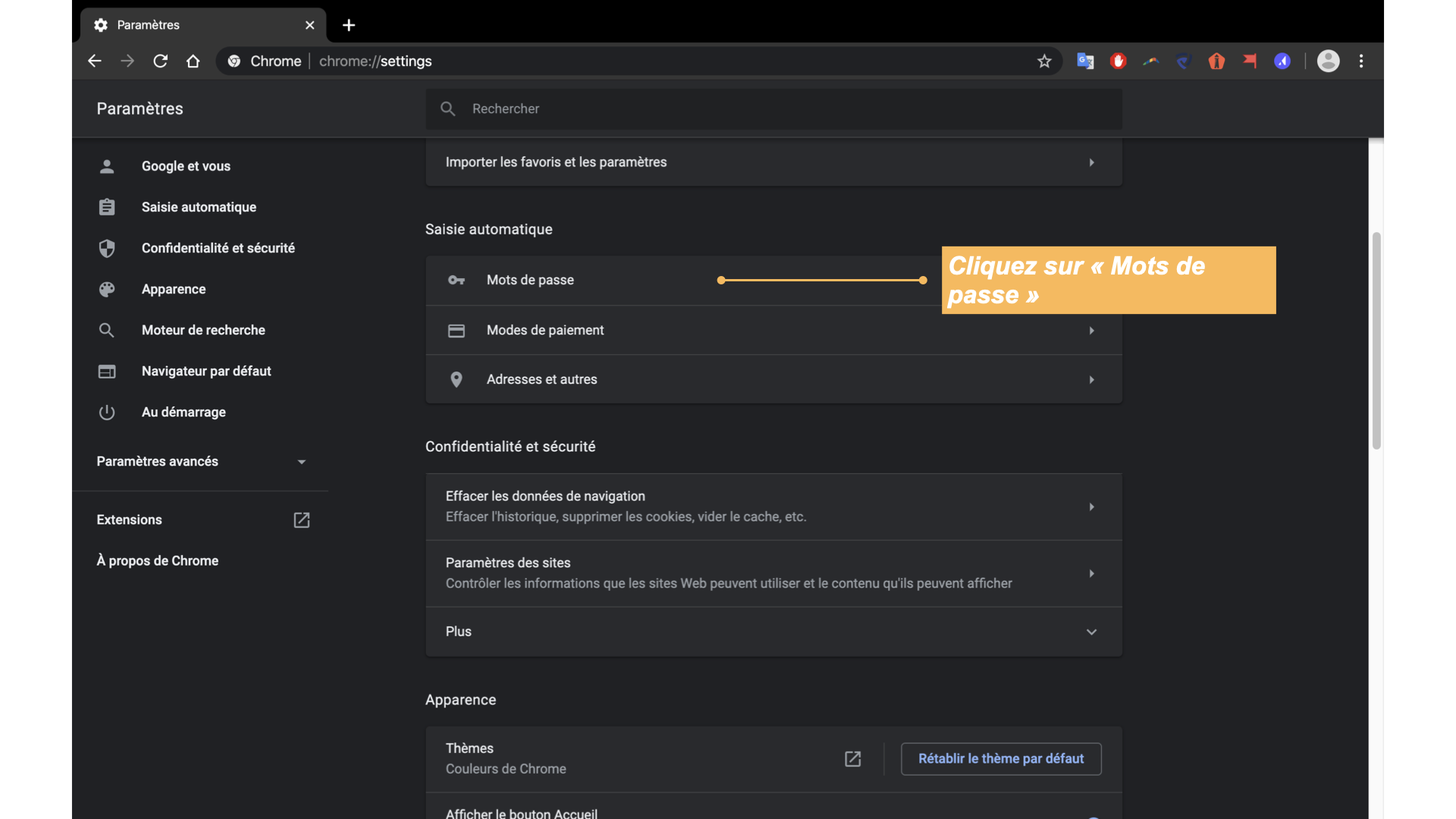Click the back navigation arrow
This screenshot has height=819, width=1456.
(94, 61)
